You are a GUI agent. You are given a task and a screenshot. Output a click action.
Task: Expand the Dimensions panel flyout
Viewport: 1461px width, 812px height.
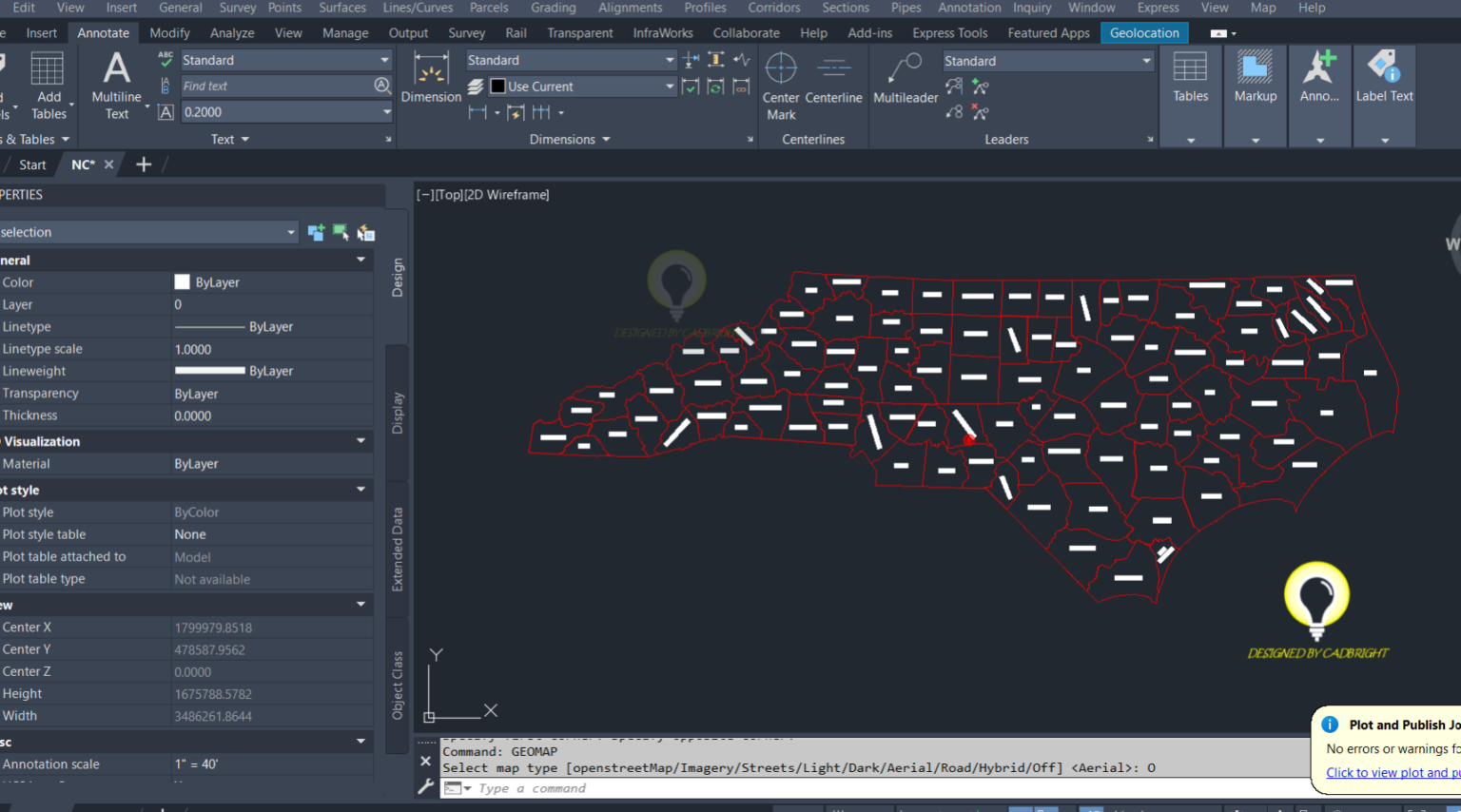pyautogui.click(x=570, y=139)
